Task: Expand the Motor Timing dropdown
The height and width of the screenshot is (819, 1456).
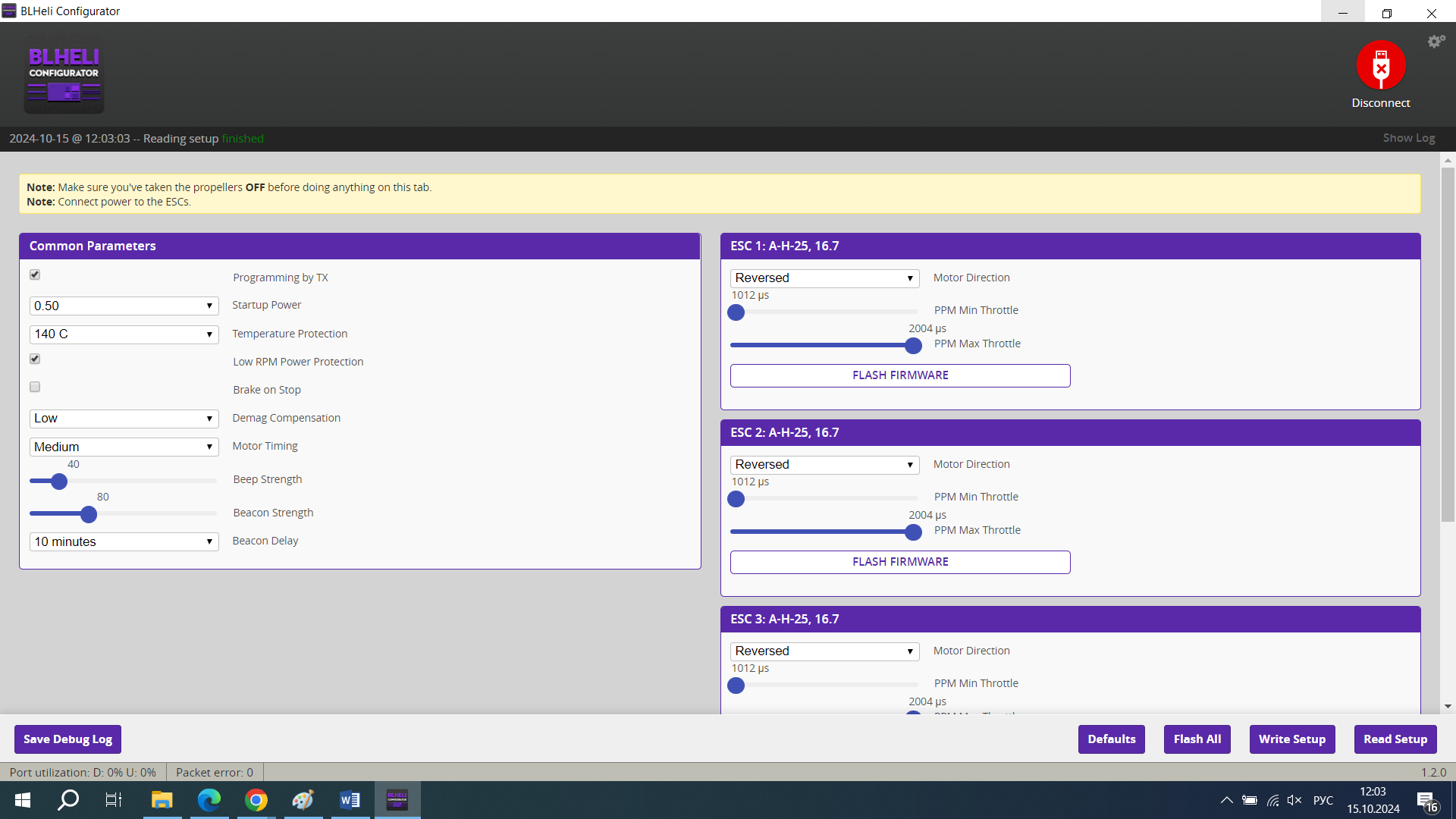Action: [x=124, y=447]
